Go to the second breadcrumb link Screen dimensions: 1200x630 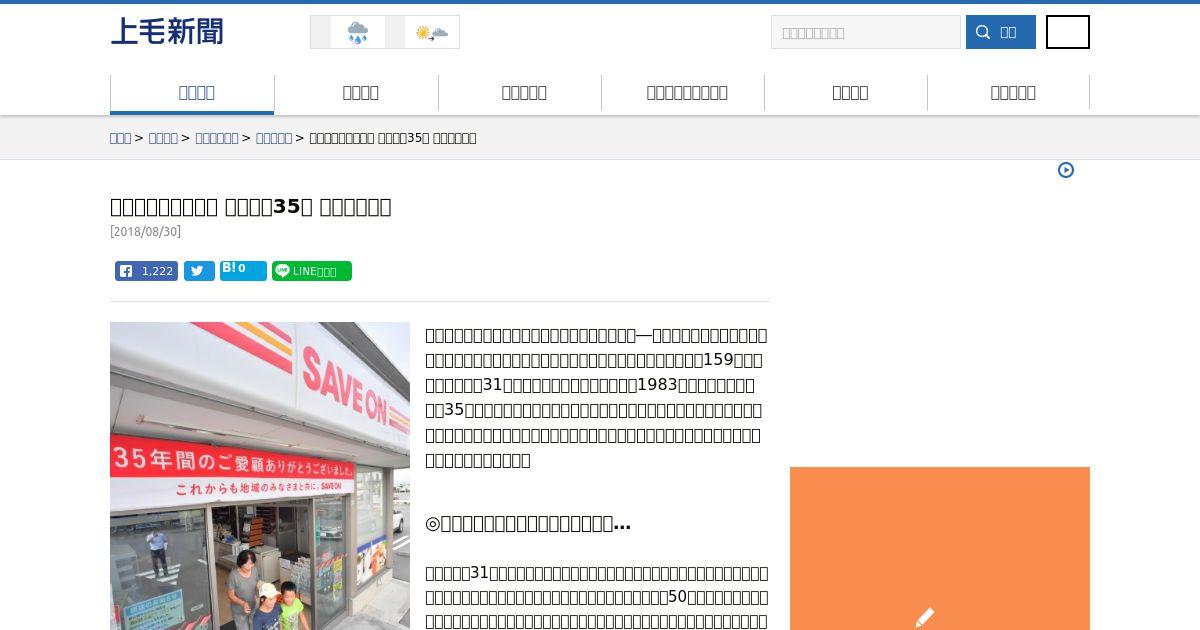(163, 138)
